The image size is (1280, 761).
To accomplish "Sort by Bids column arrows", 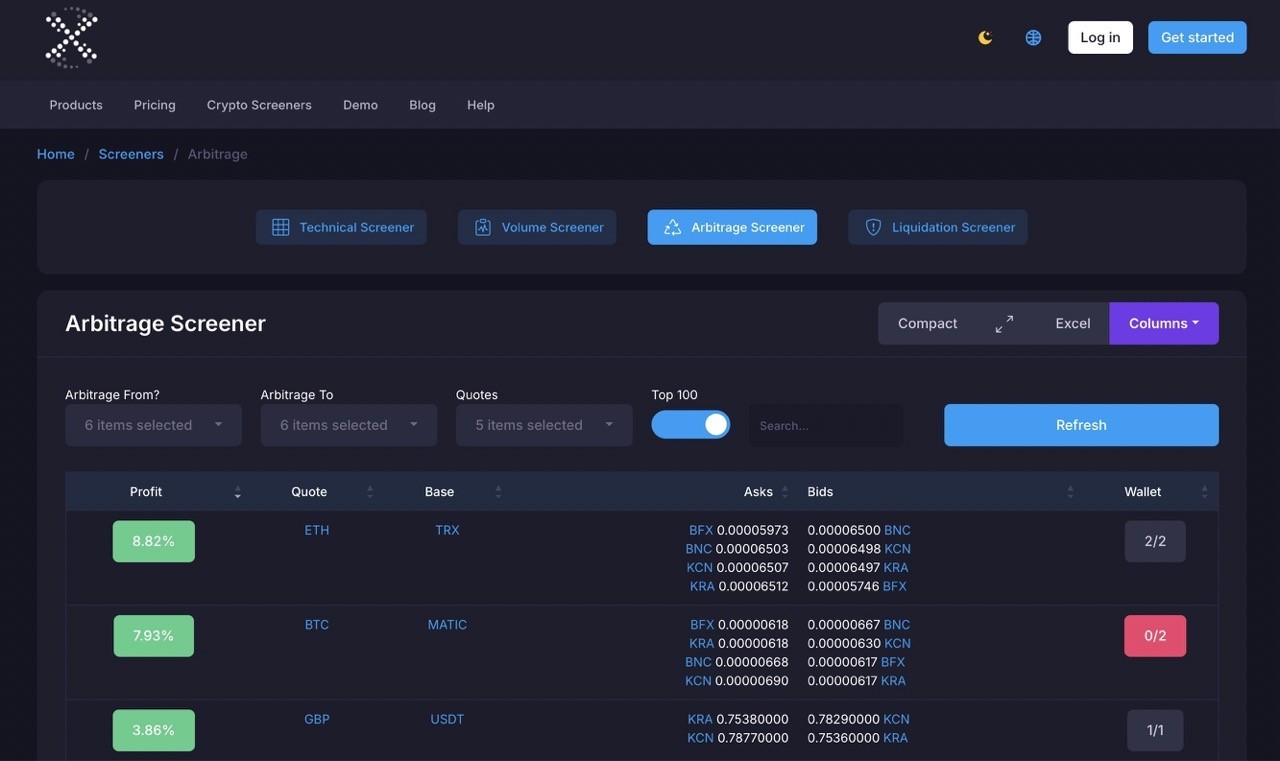I will point(1070,492).
